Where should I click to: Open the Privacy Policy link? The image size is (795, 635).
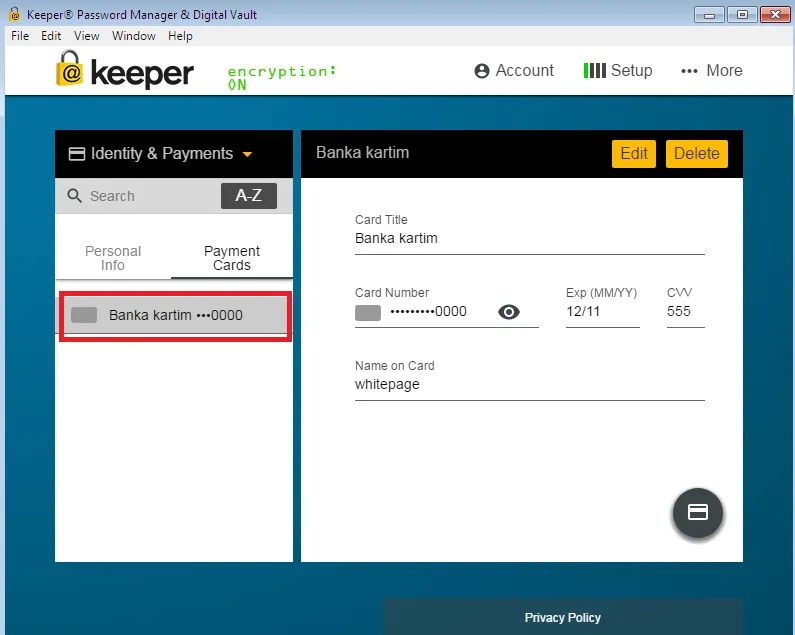click(x=562, y=617)
